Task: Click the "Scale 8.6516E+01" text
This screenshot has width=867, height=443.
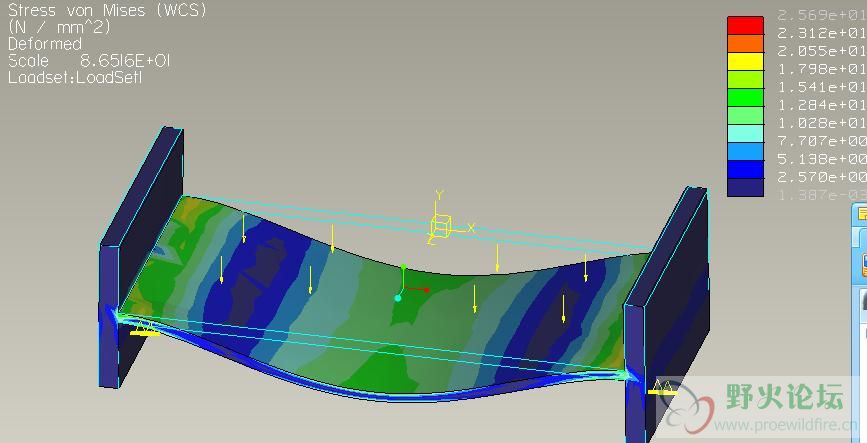Action: (89, 61)
